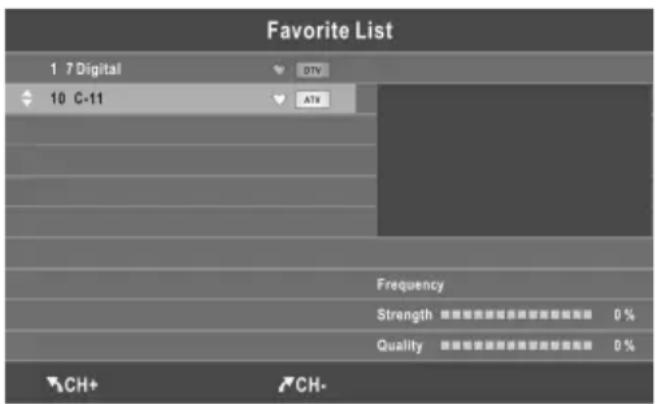Click the arrow icon before CH-
The image size is (659, 404).
285,383
